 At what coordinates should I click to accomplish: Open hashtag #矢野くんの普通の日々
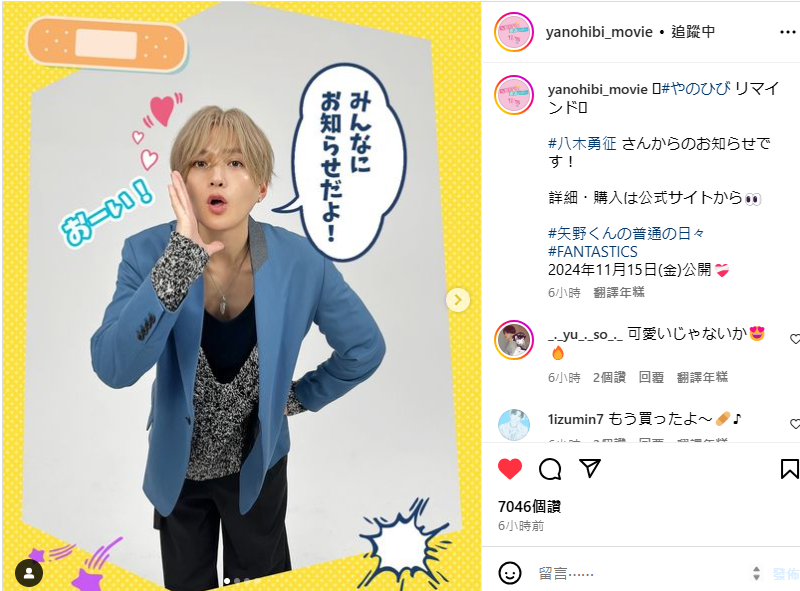626,234
